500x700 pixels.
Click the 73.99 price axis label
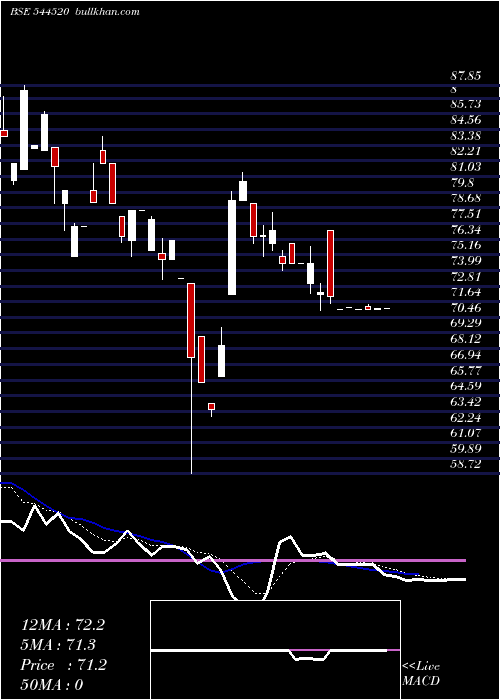466,261
